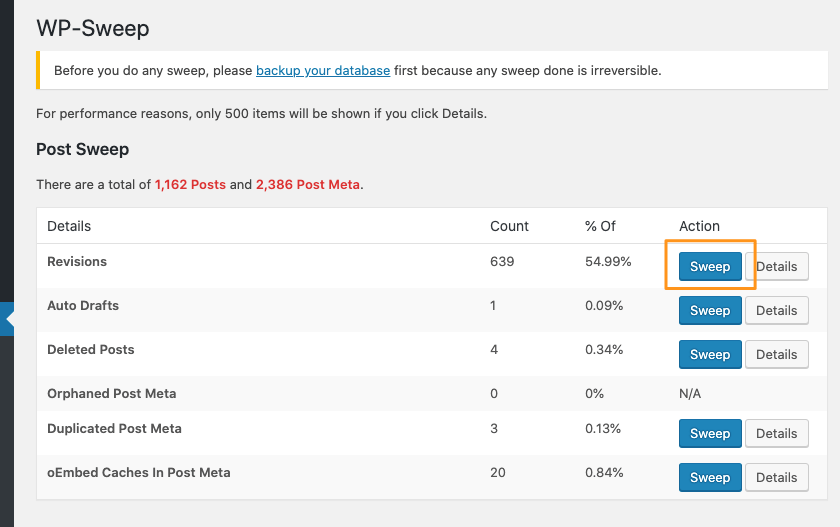Screen dimensions: 840x527
Task: View oEmbed Caches Details
Action: coord(776,478)
